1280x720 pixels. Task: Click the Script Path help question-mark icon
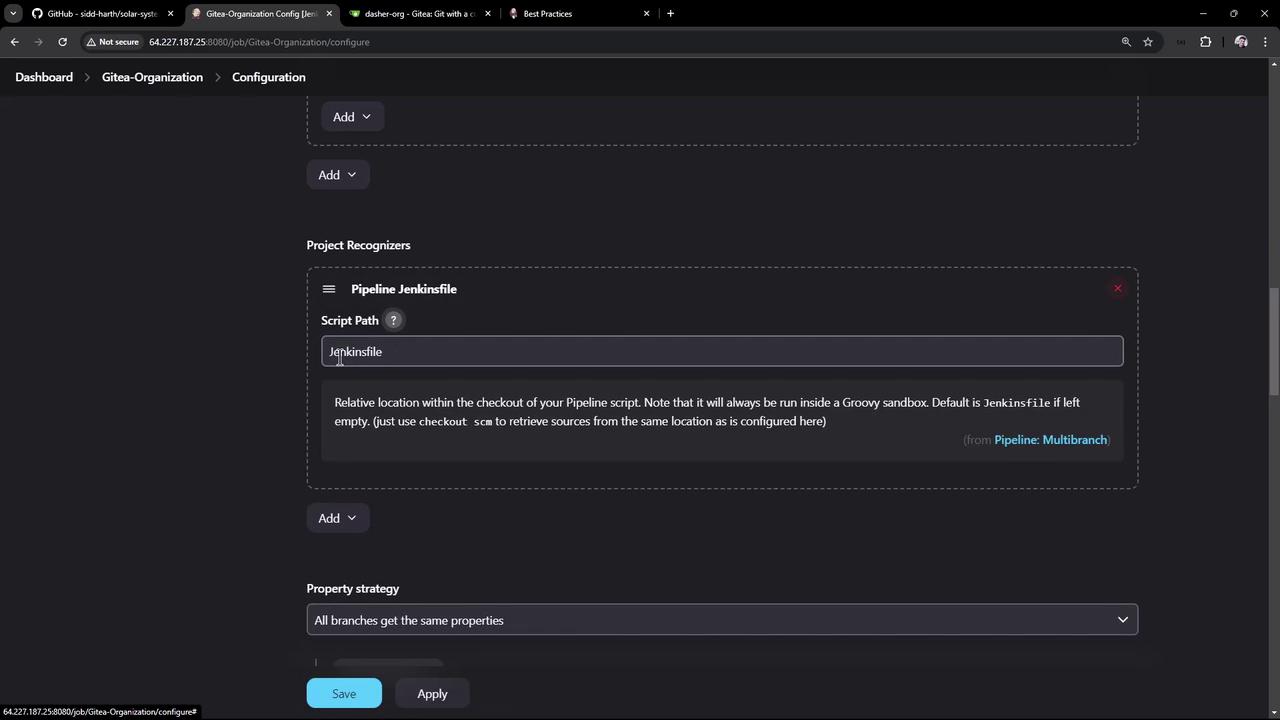pyautogui.click(x=393, y=320)
